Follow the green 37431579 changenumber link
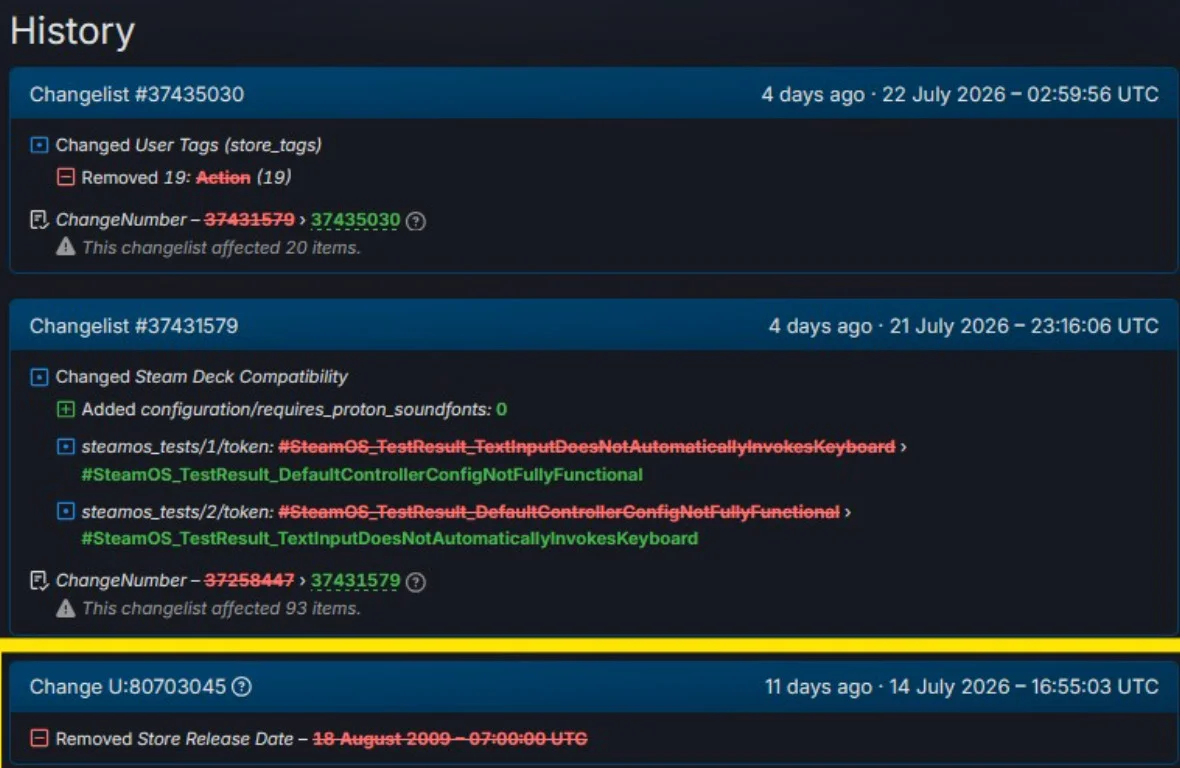This screenshot has height=768, width=1180. point(355,581)
